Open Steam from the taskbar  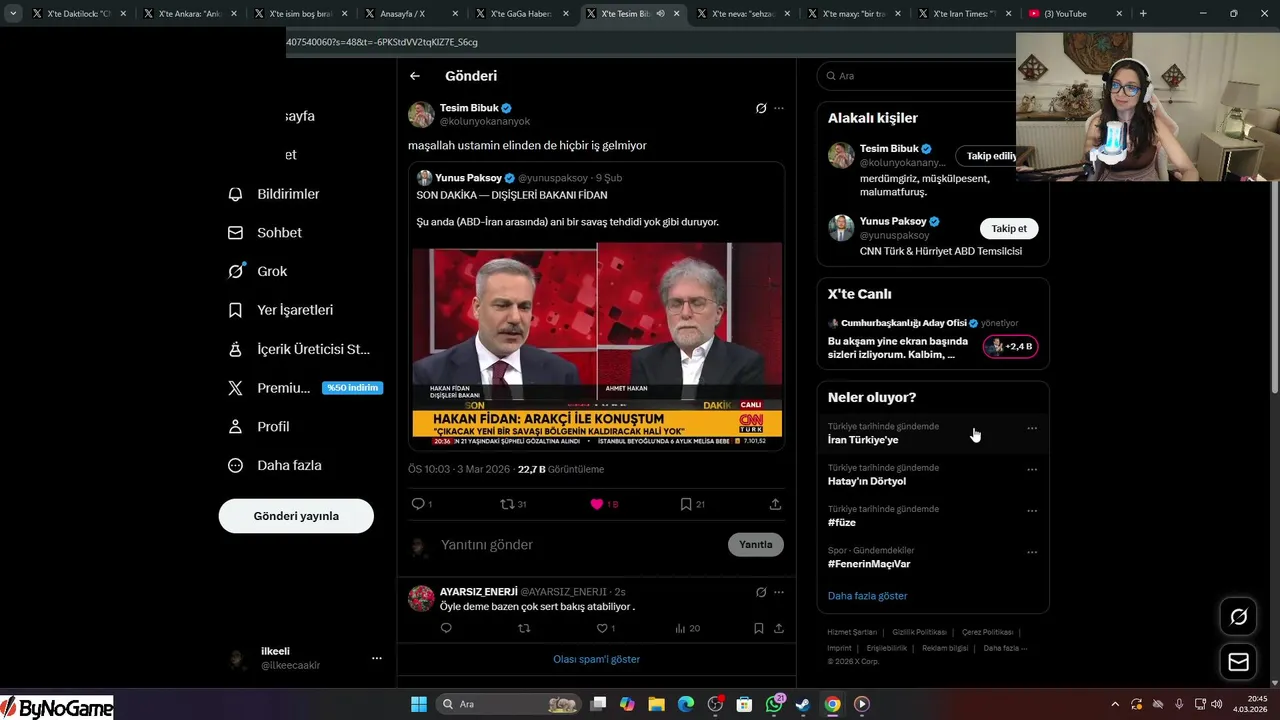tap(803, 704)
